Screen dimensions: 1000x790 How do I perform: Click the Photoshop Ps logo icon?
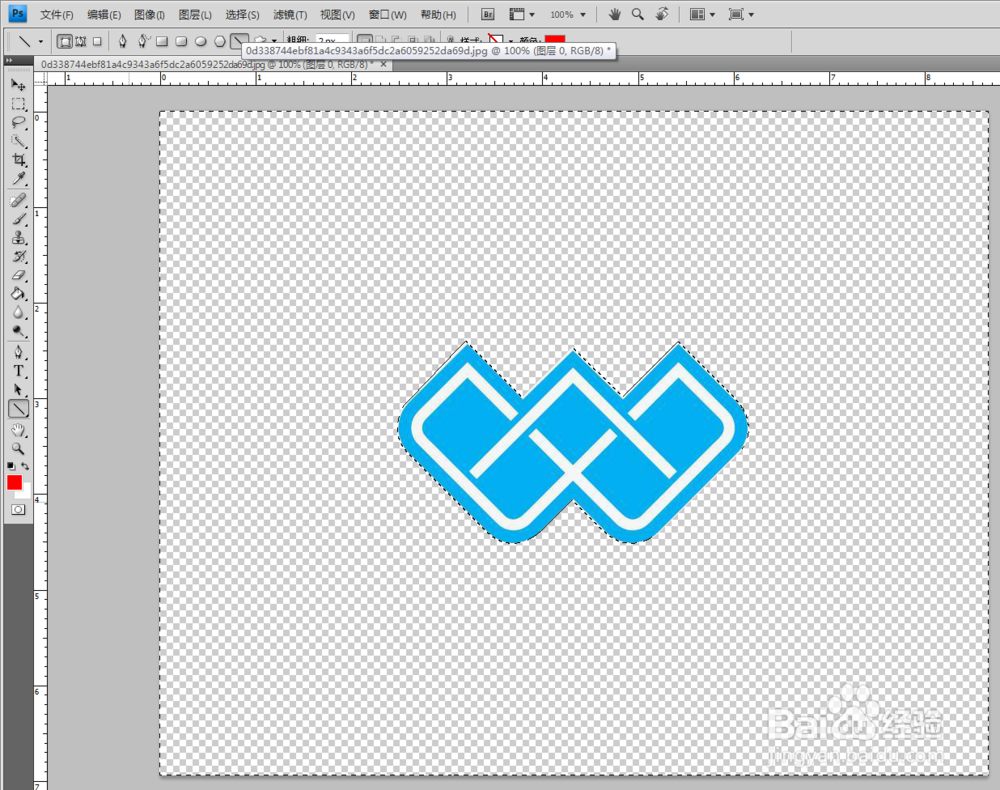tap(18, 13)
